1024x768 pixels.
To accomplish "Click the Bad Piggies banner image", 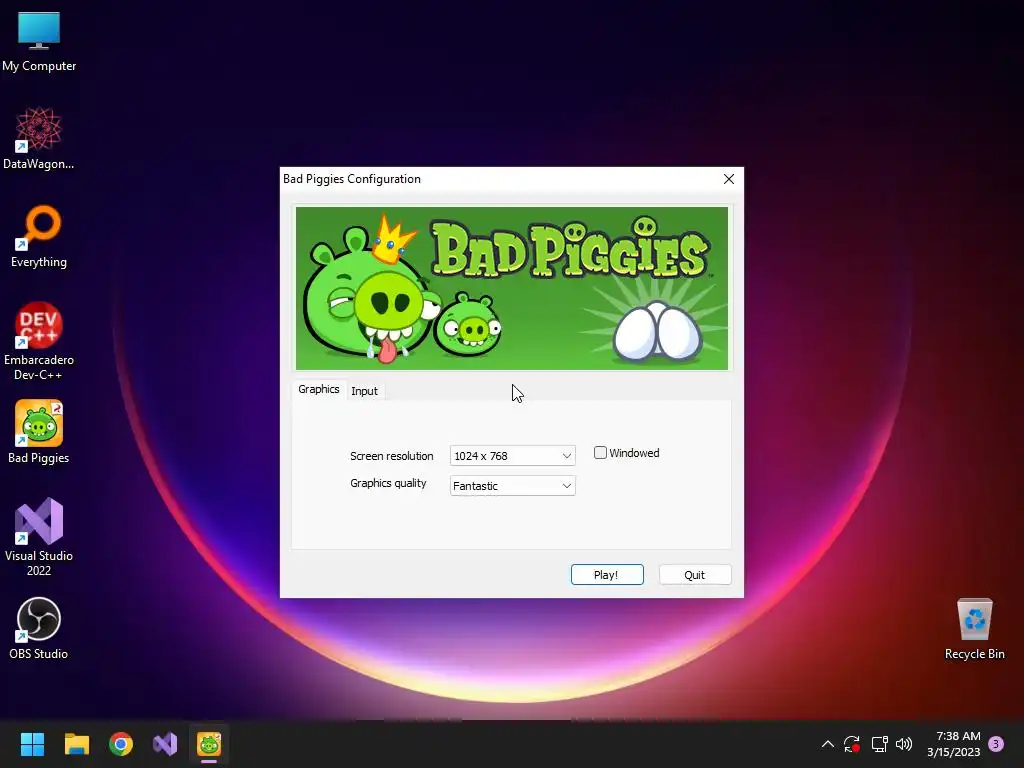I will [512, 289].
